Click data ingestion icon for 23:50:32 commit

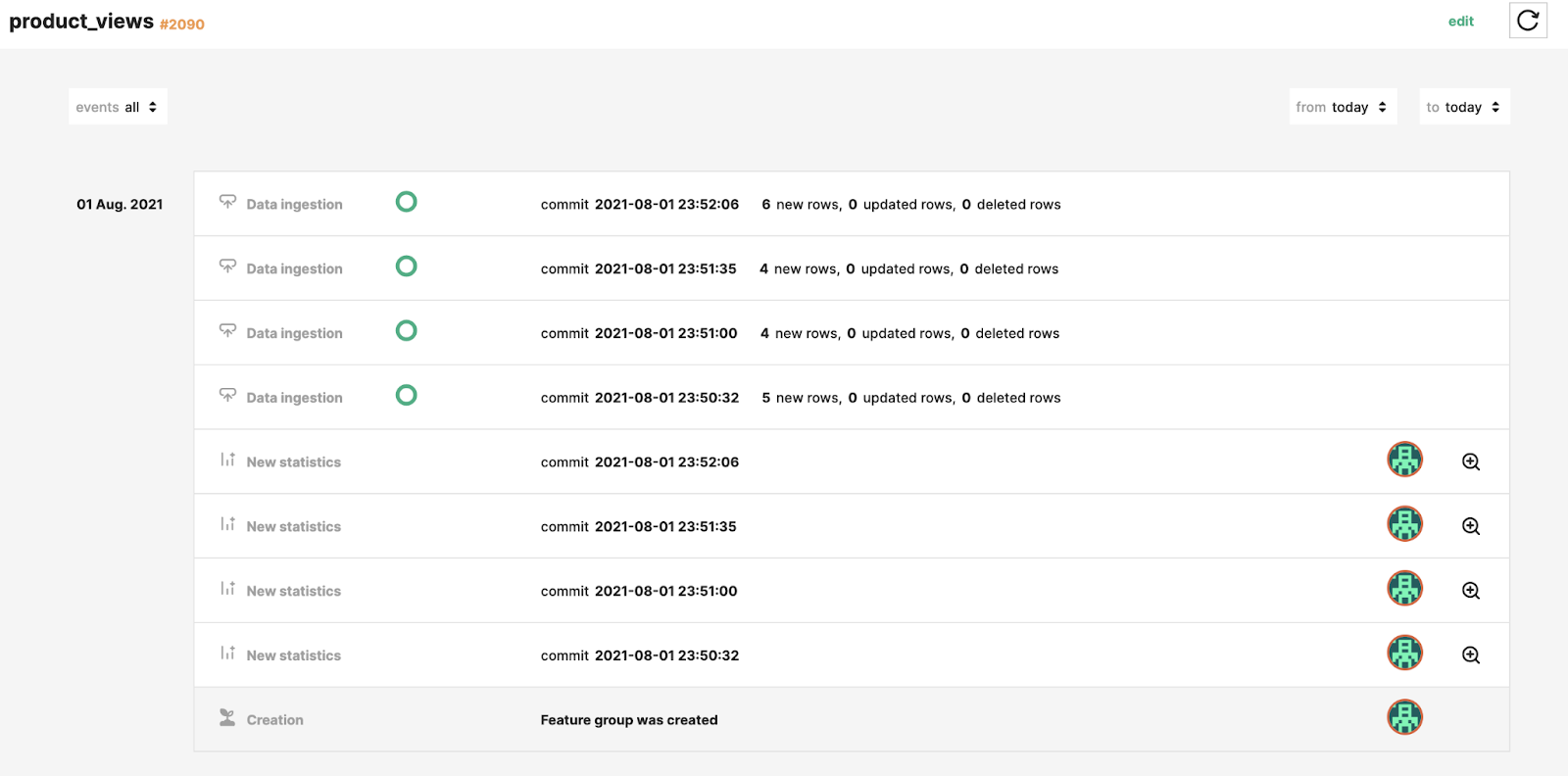[227, 396]
